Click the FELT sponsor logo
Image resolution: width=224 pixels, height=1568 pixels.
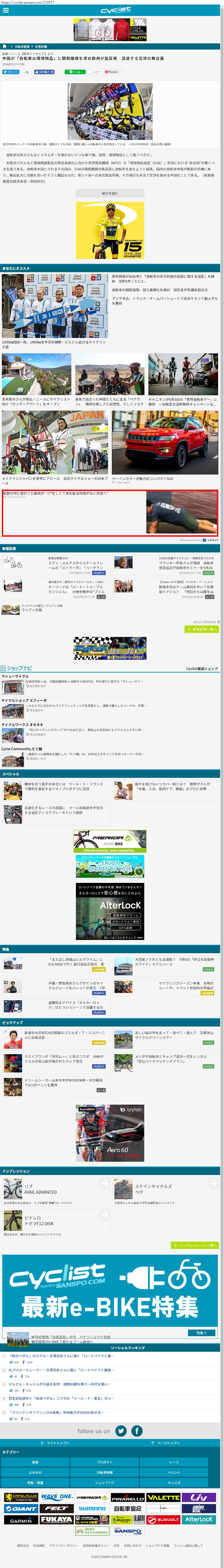coord(57,1508)
